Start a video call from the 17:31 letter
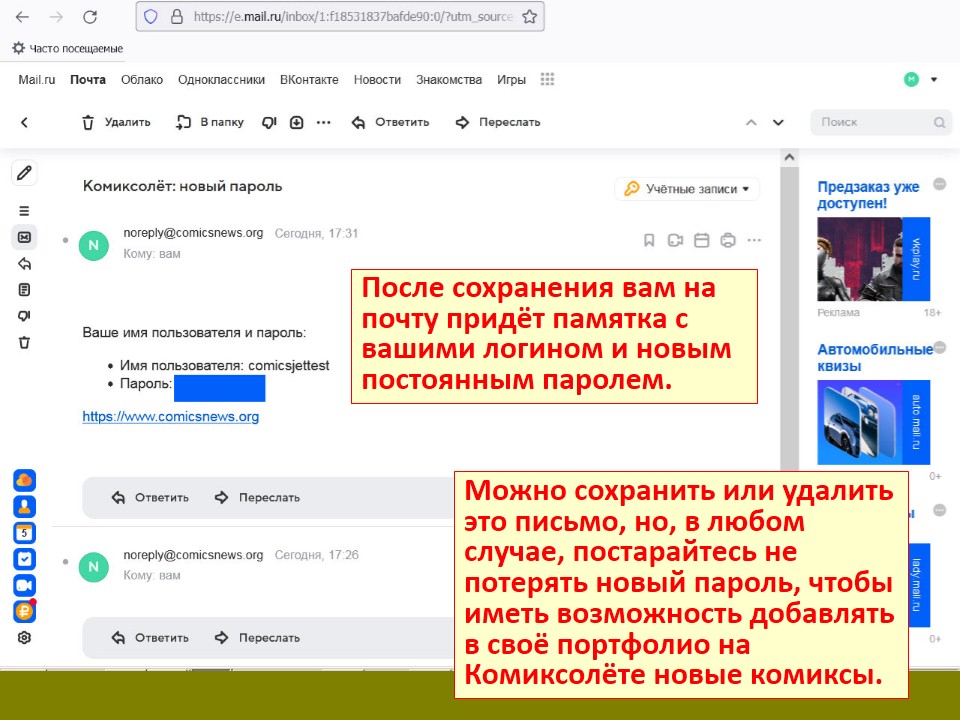This screenshot has height=720, width=960. [x=675, y=240]
